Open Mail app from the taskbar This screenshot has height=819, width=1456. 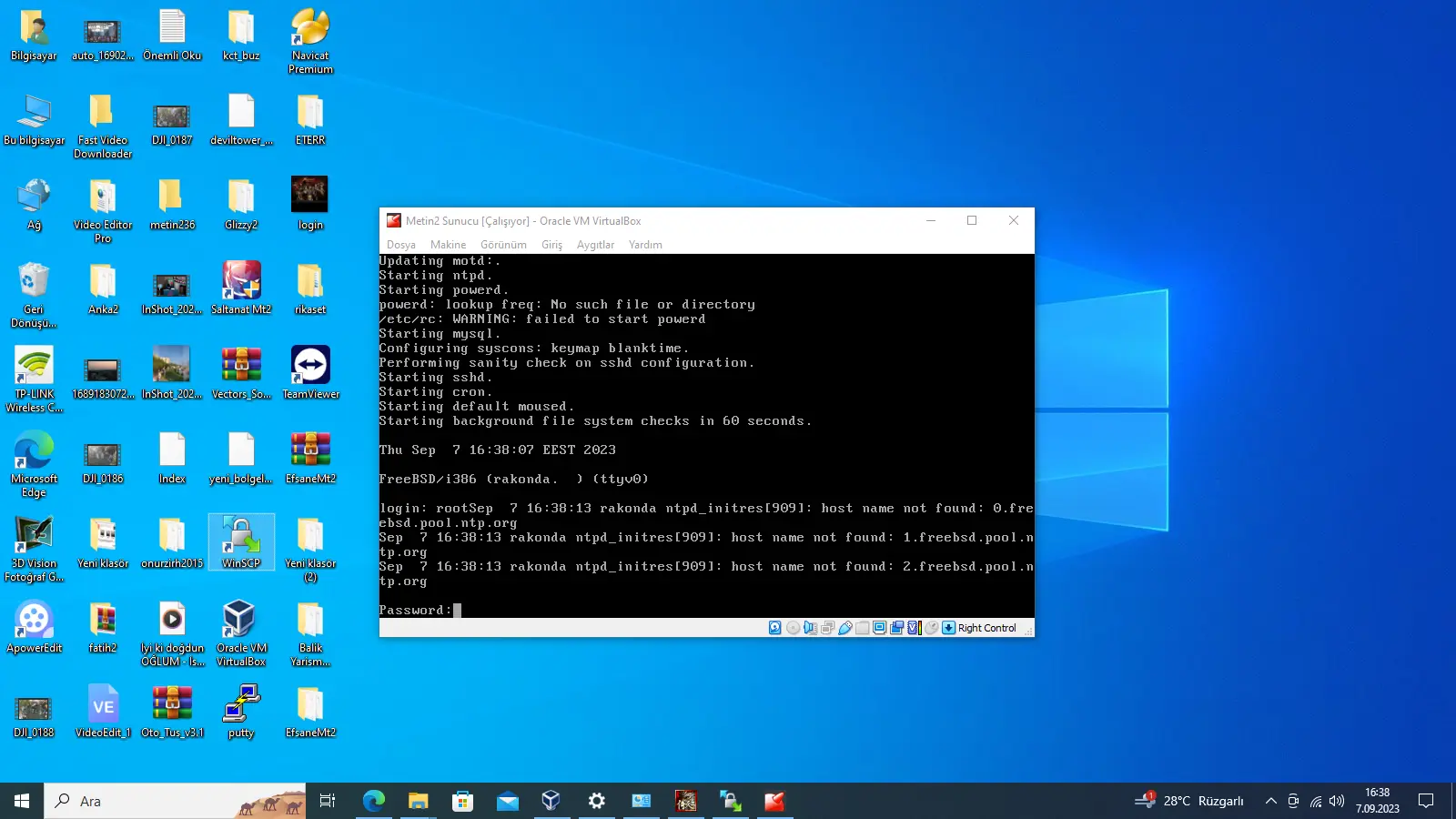point(507,801)
